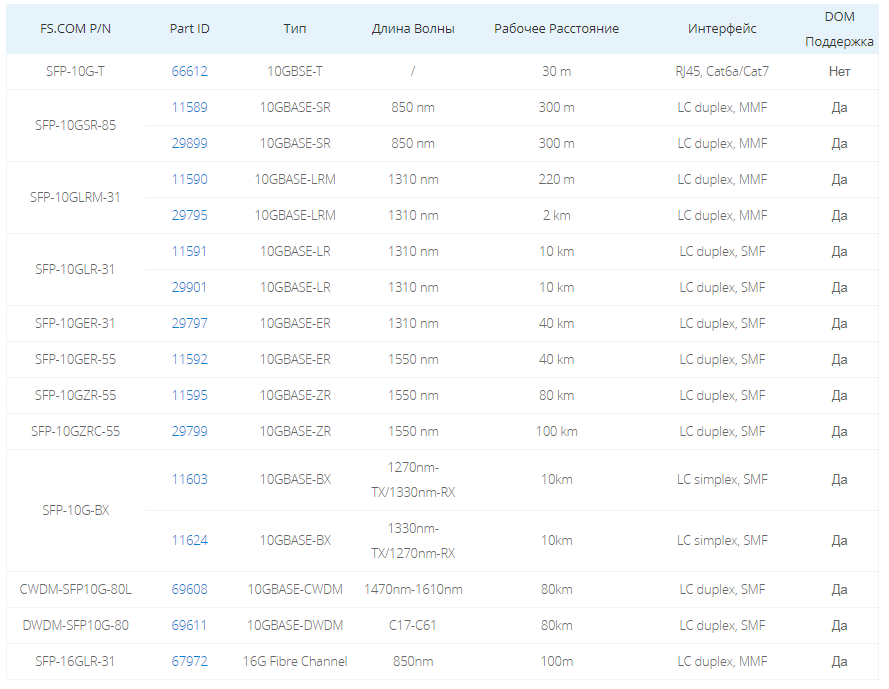
Task: Open Part ID link 66612
Action: pyautogui.click(x=189, y=71)
